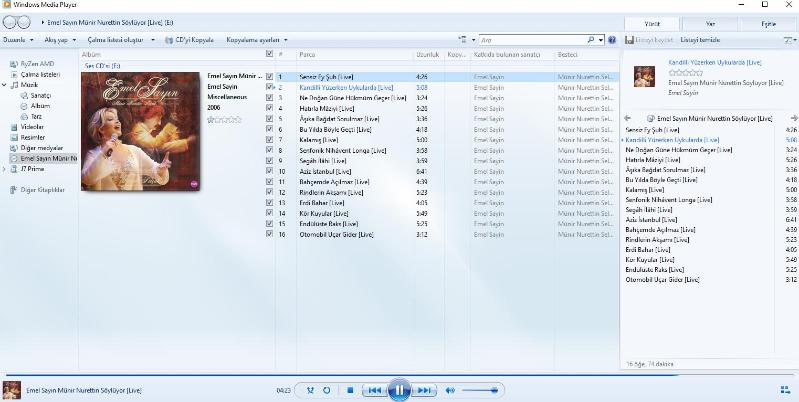Screen dimensions: 799x402
Task: Open Çalma listeleri in sidebar
Action: (36, 74)
